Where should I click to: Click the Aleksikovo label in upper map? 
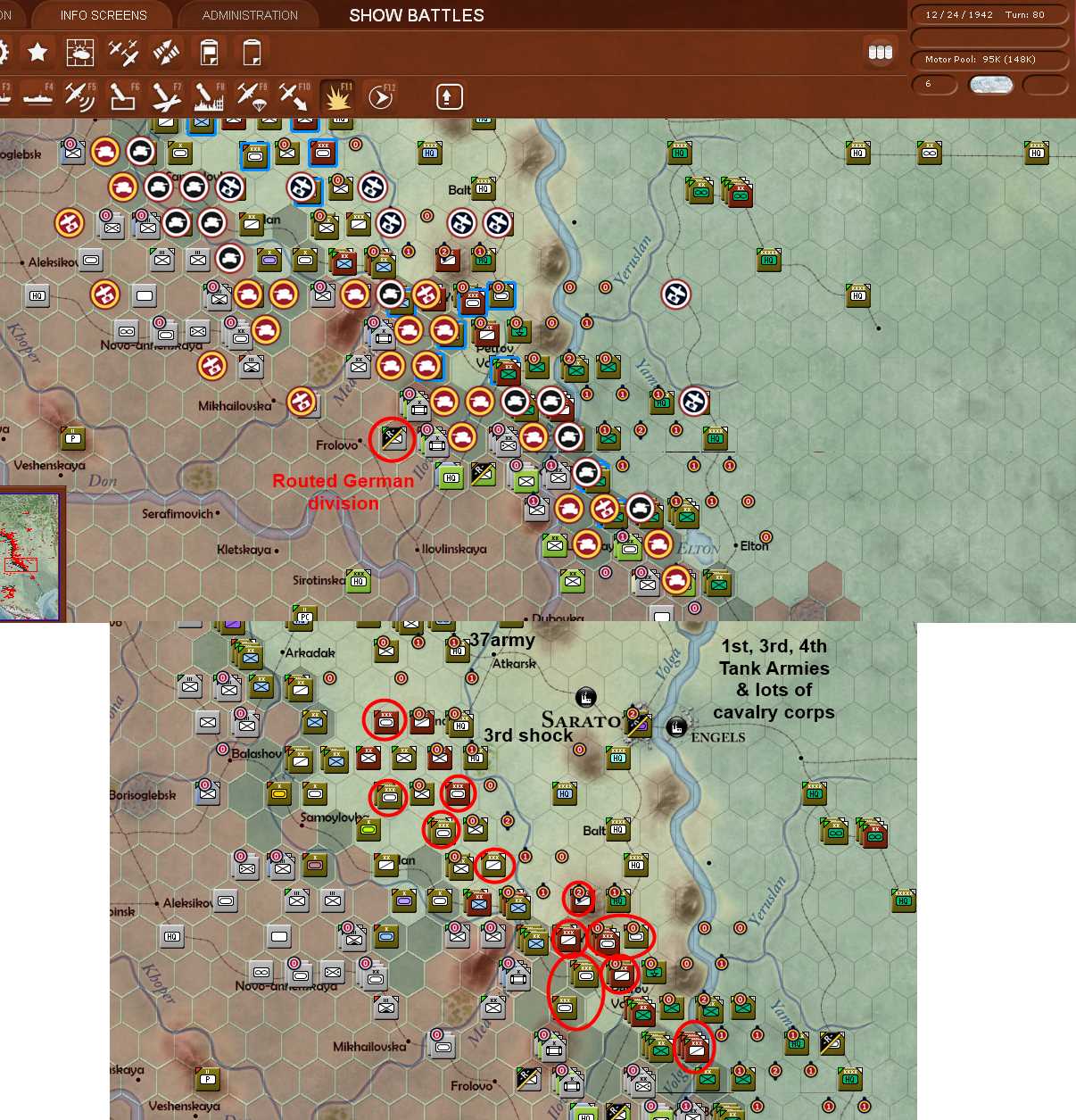53,262
